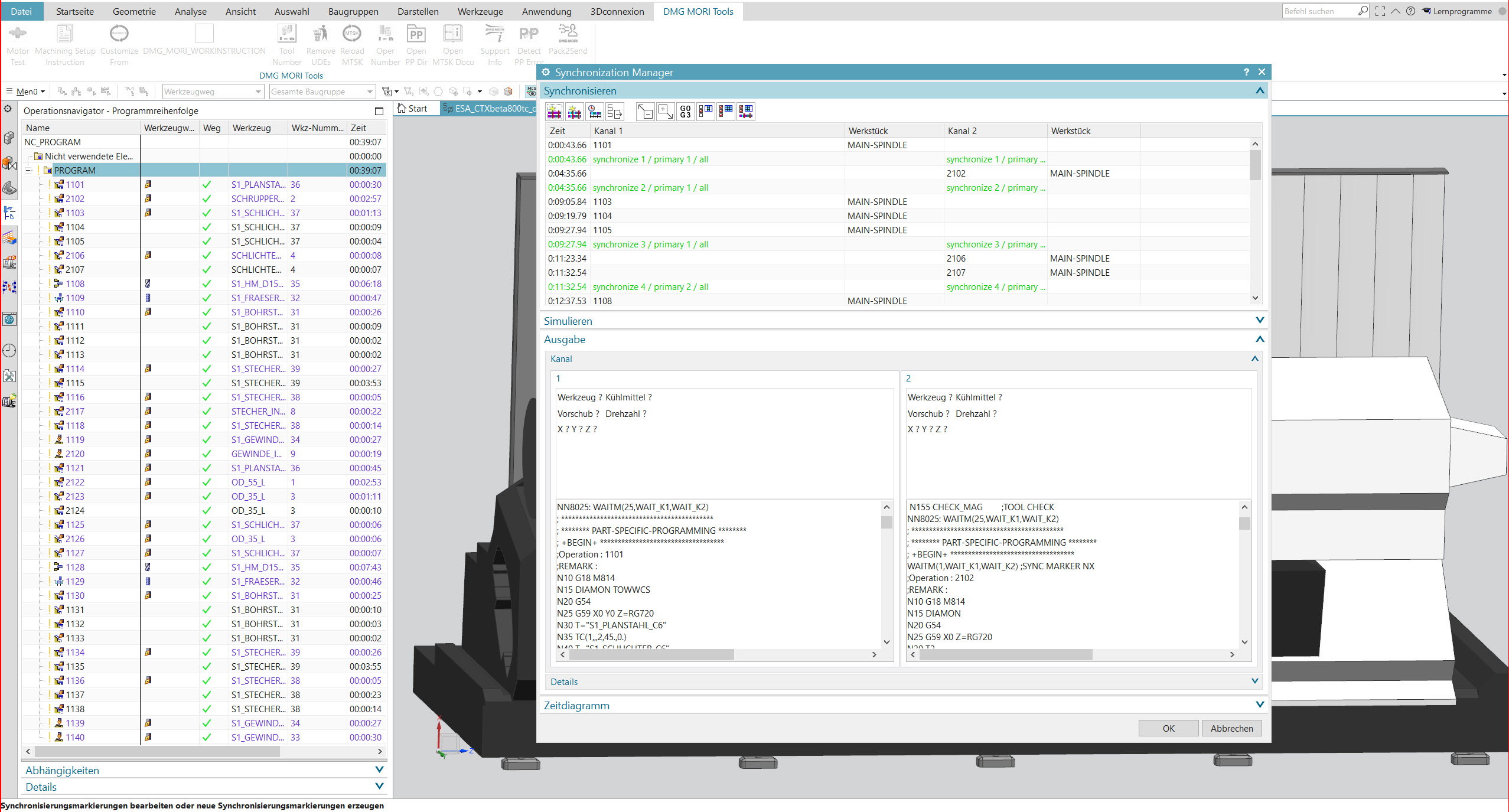Click the Open PP Dir ribbon icon

coord(416,44)
